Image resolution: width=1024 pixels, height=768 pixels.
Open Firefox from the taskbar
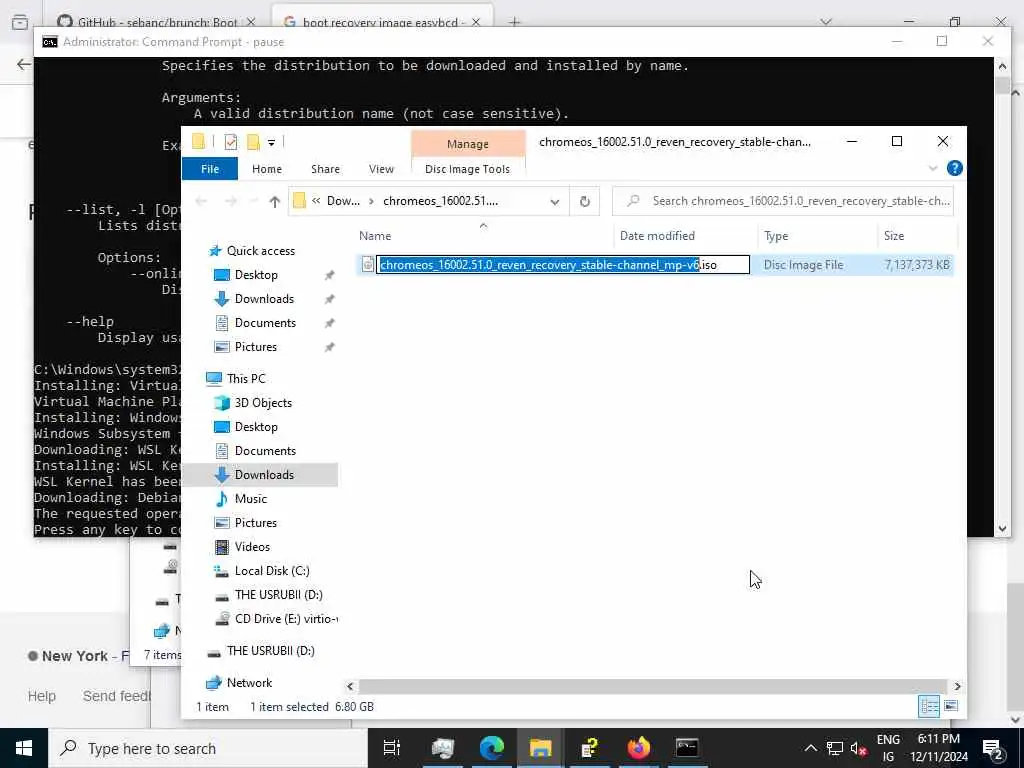coord(639,748)
